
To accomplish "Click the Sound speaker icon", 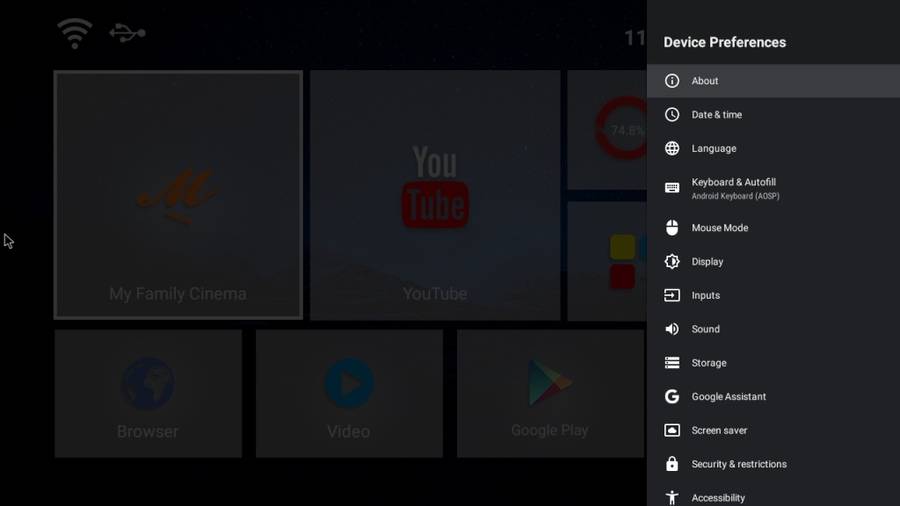I will click(672, 329).
